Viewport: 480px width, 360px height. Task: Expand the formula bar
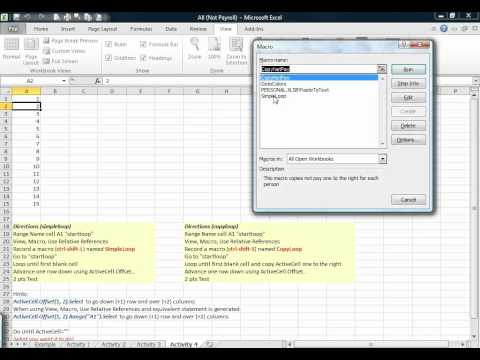pyautogui.click(x=476, y=81)
